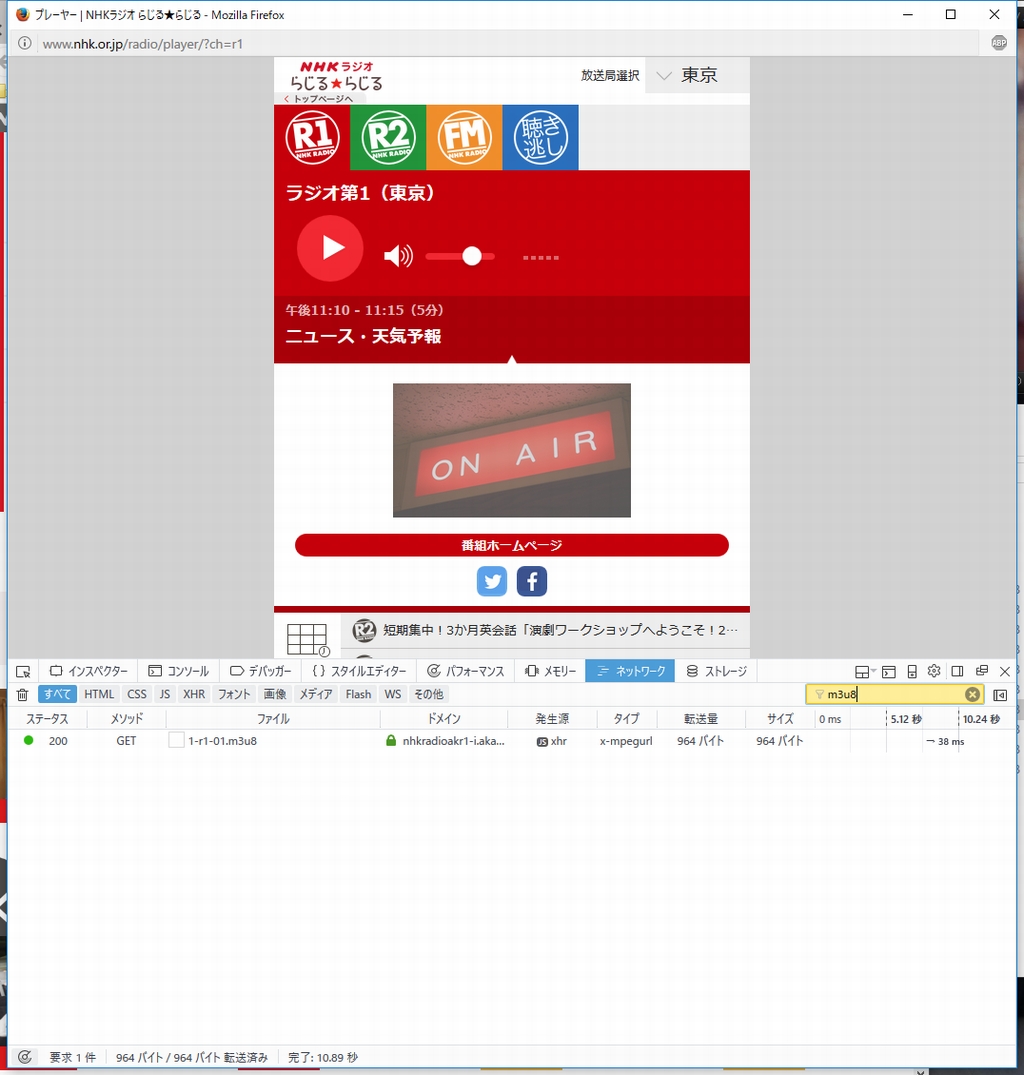Viewport: 1024px width, 1075px height.
Task: Toggle the network details pane icon
Action: coord(1000,694)
